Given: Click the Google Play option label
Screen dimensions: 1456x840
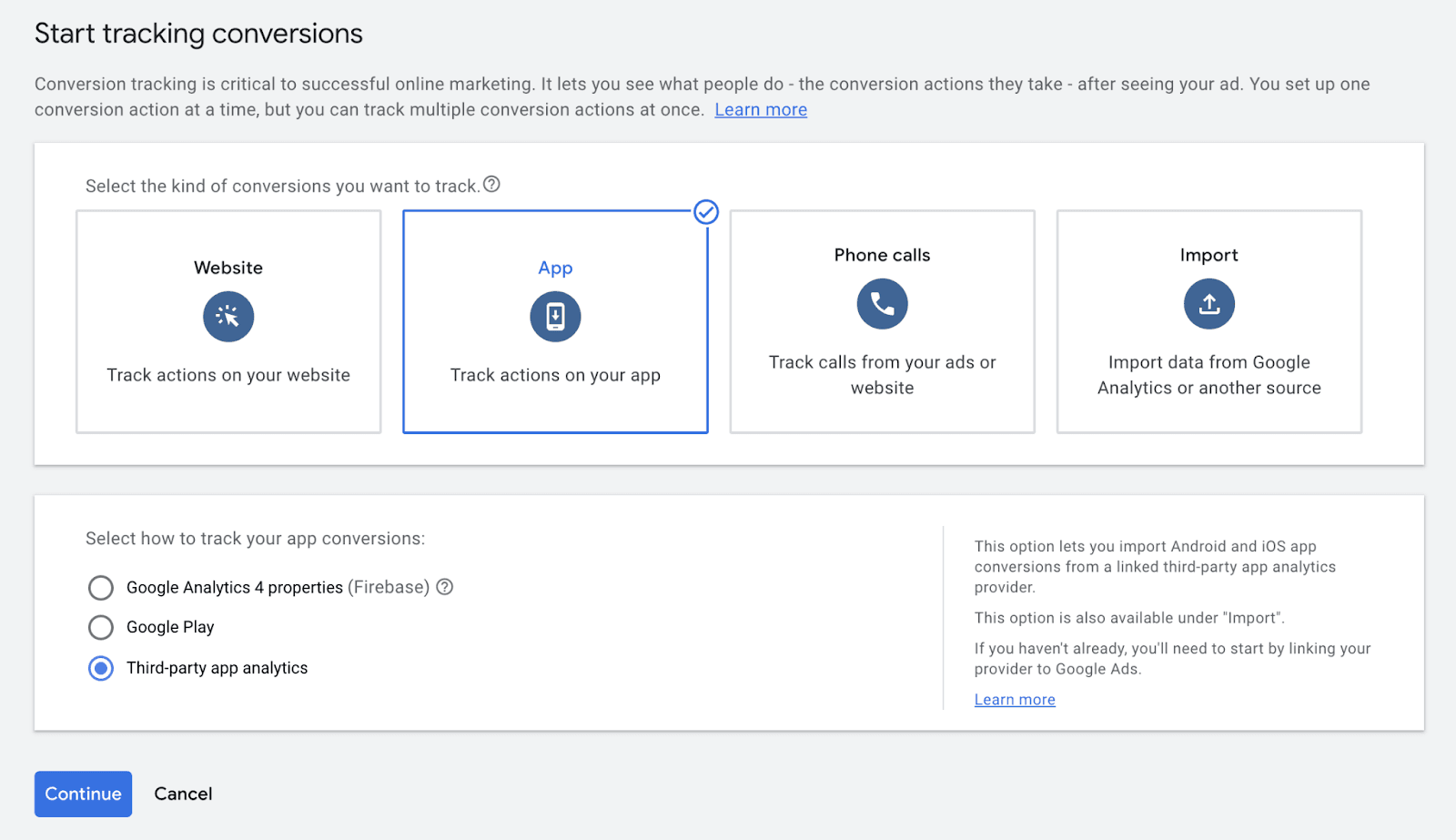Looking at the screenshot, I should [170, 627].
